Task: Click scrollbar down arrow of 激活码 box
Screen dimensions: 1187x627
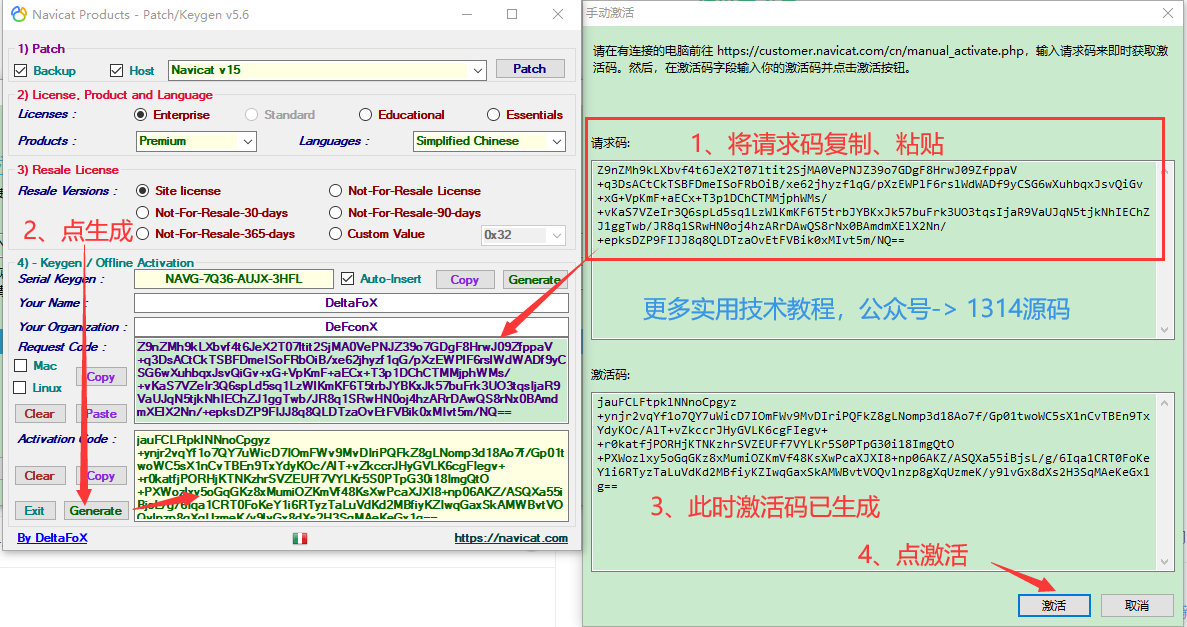Action: tap(1164, 561)
